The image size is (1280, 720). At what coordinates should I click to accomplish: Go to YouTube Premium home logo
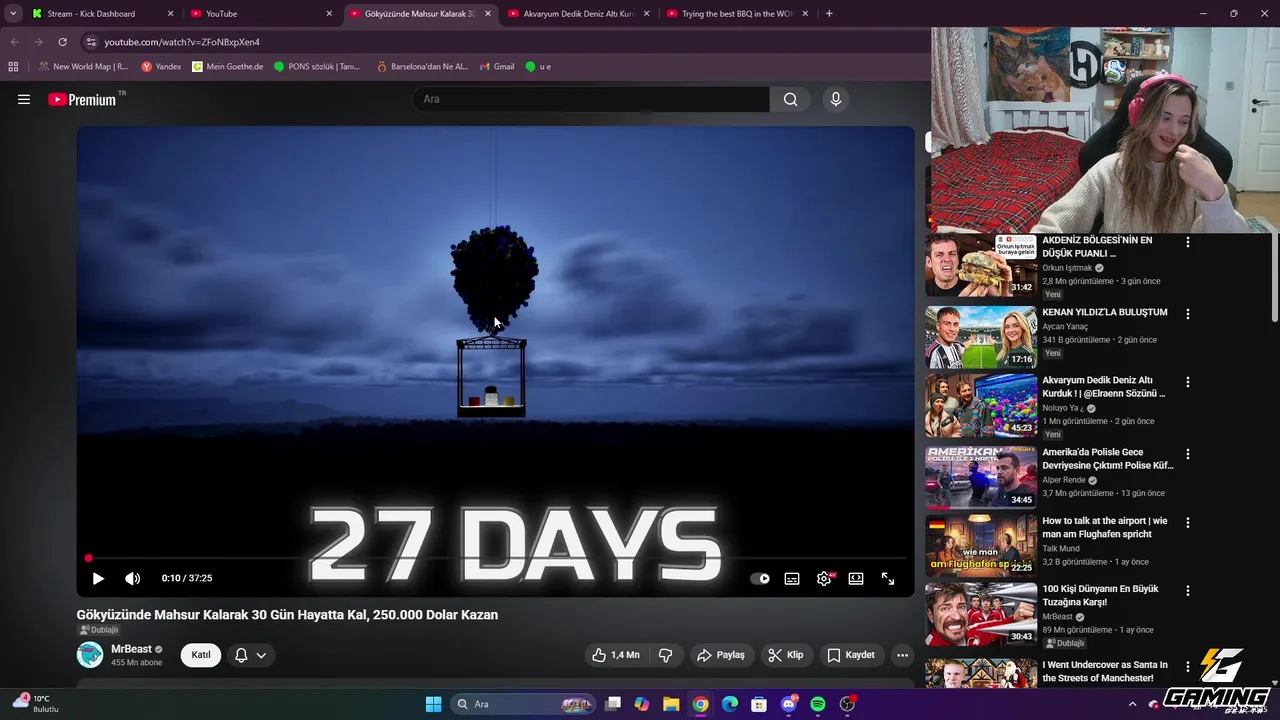pyautogui.click(x=84, y=99)
